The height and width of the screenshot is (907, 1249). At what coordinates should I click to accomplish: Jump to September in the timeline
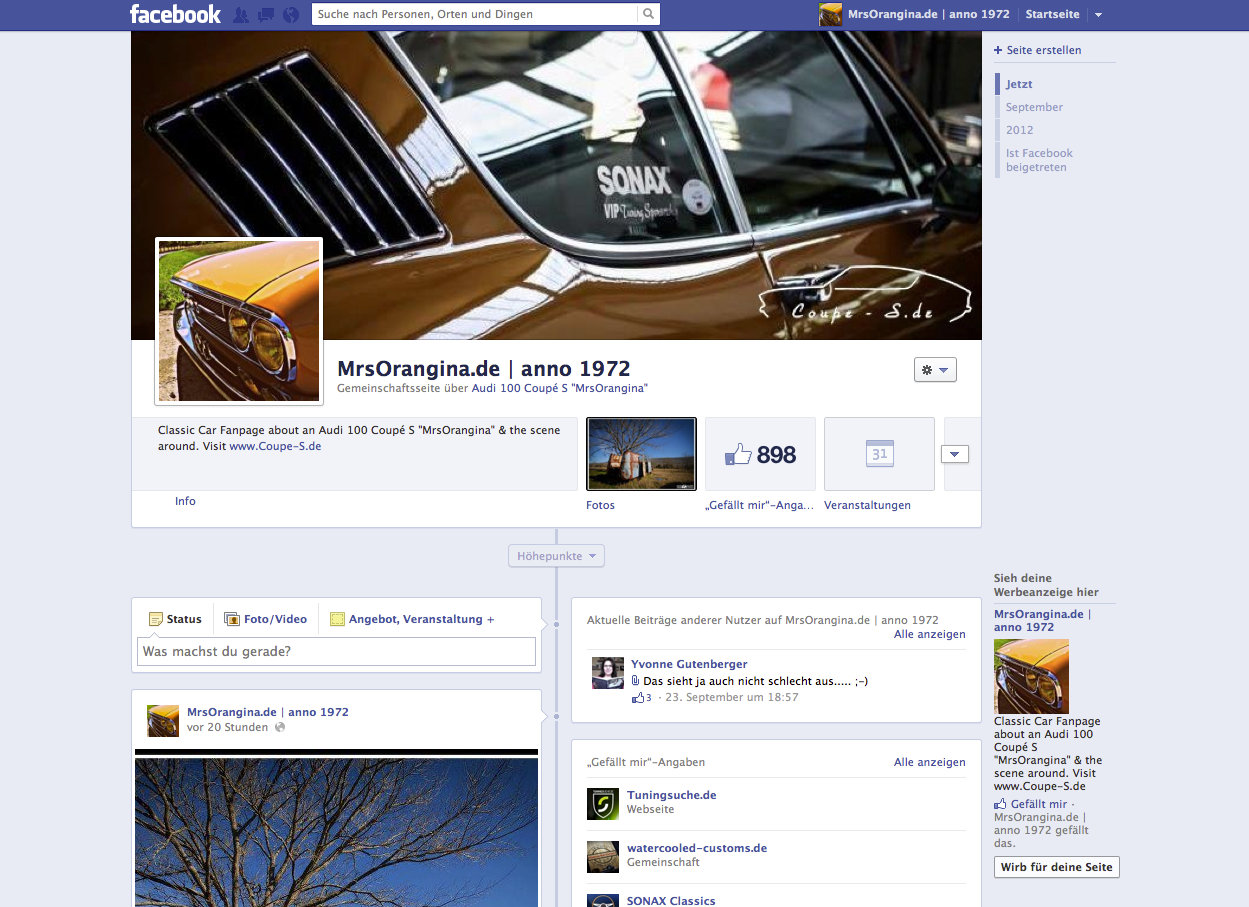(x=1034, y=107)
